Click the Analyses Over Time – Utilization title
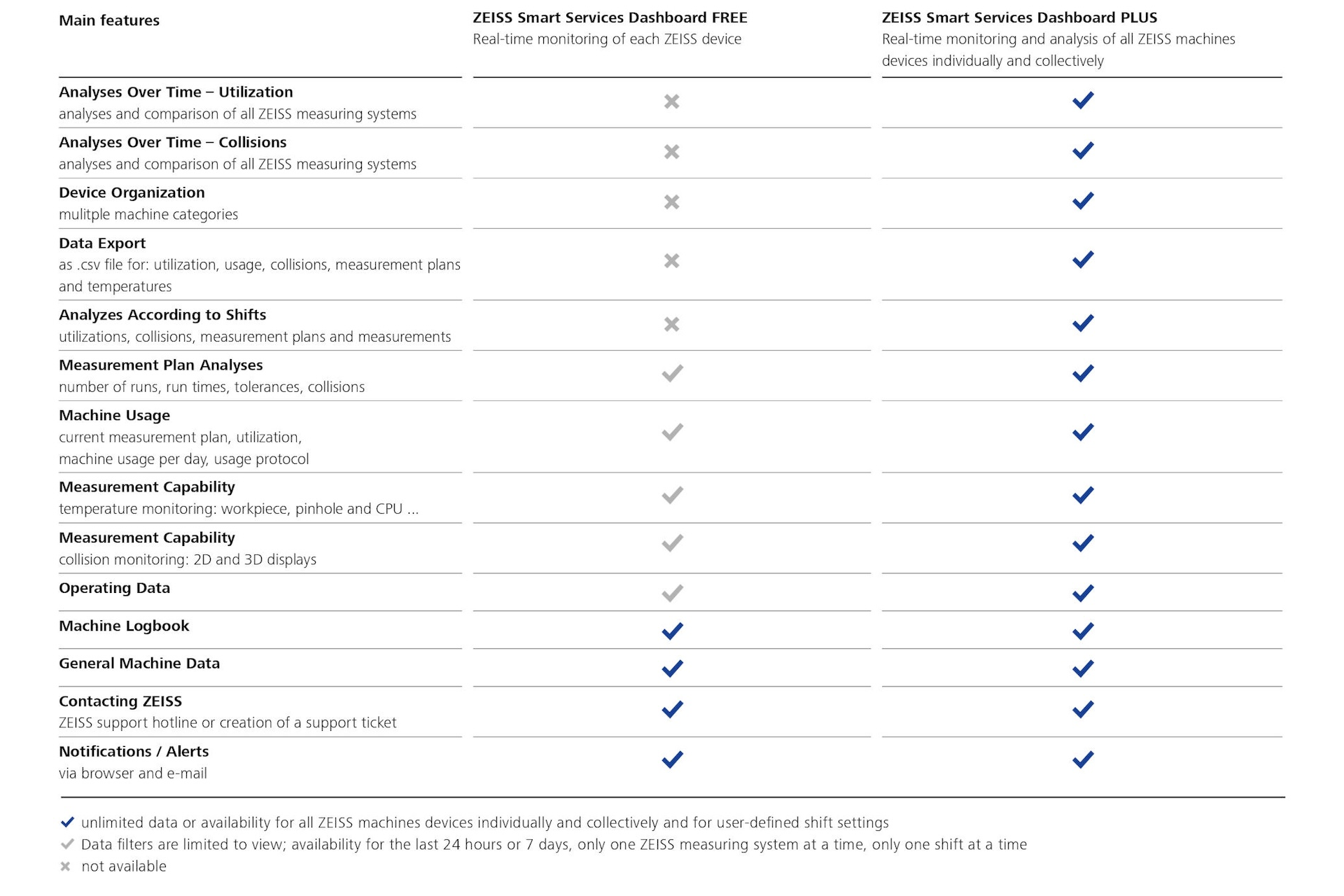 coord(176,92)
